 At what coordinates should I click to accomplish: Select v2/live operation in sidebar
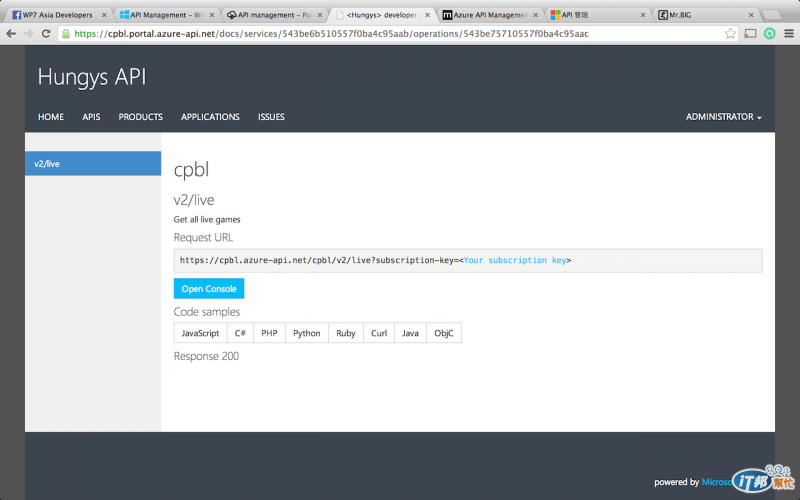[x=93, y=163]
